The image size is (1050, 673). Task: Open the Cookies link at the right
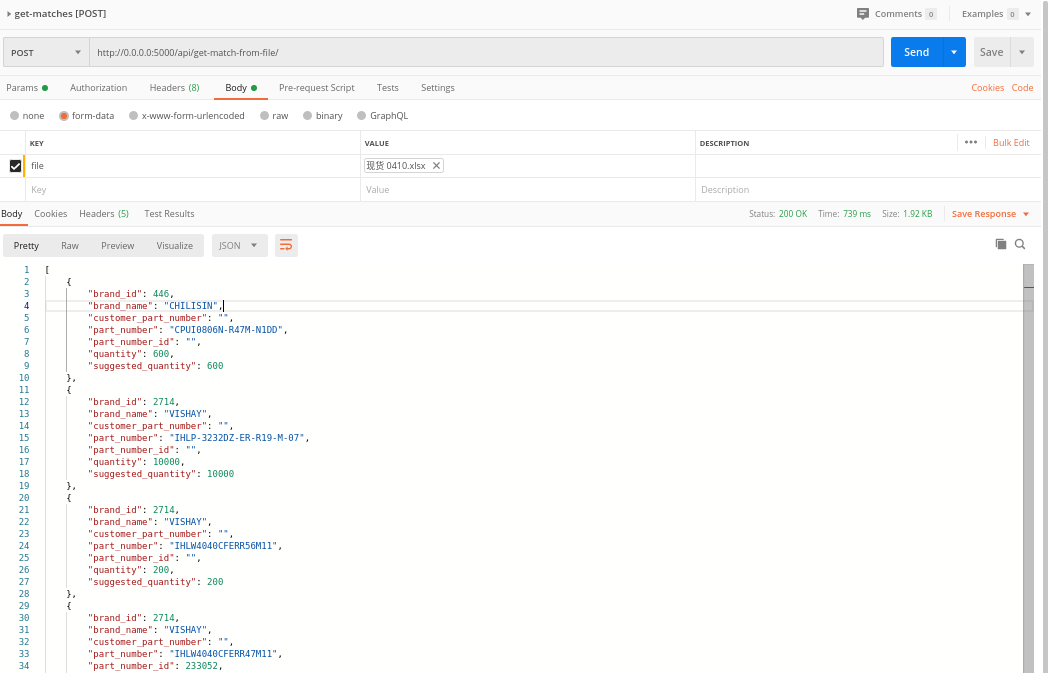pyautogui.click(x=987, y=88)
